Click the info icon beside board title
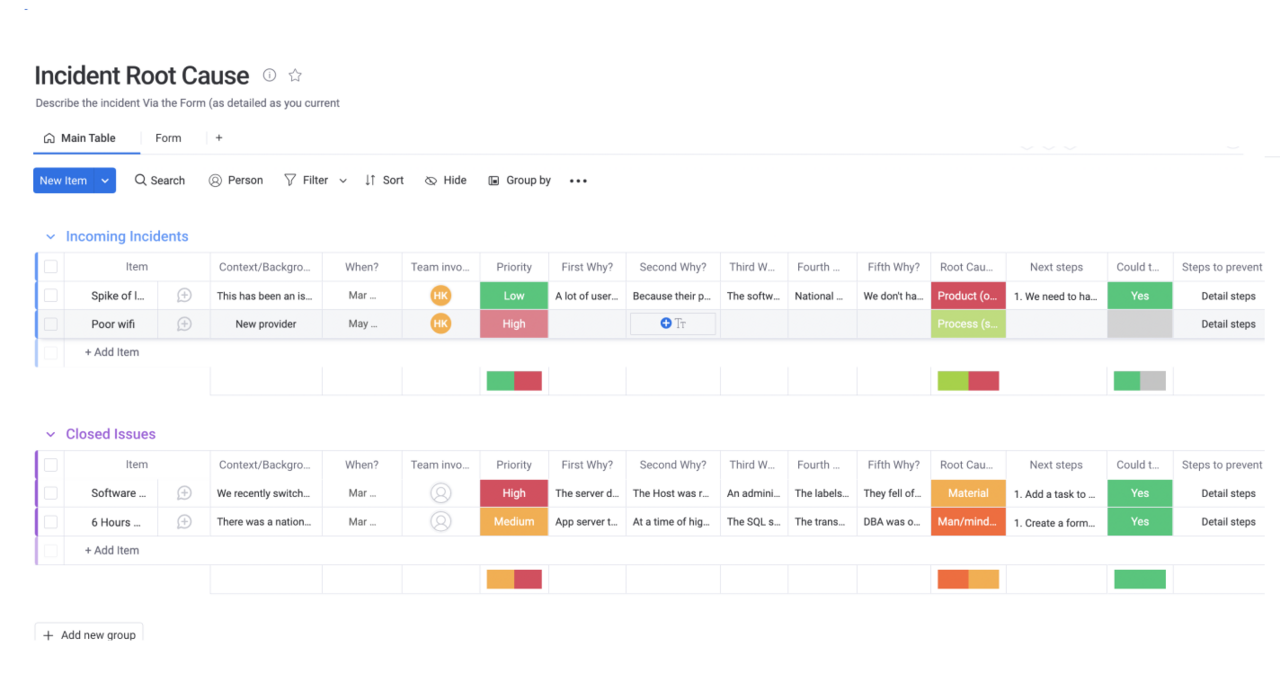 pyautogui.click(x=269, y=75)
